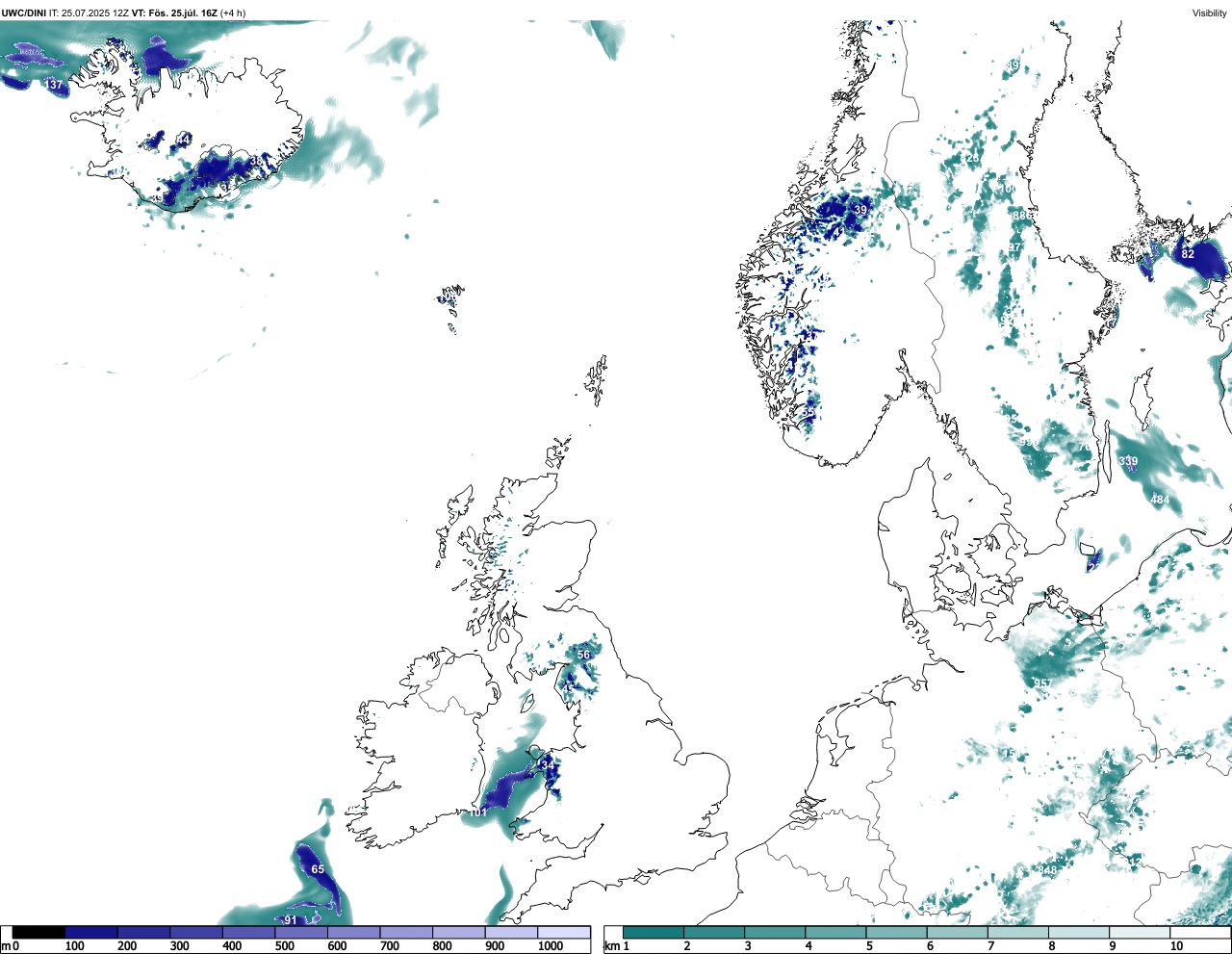Click the 'm' unit label of meter scale
This screenshot has height=954, width=1232.
pos(5,946)
